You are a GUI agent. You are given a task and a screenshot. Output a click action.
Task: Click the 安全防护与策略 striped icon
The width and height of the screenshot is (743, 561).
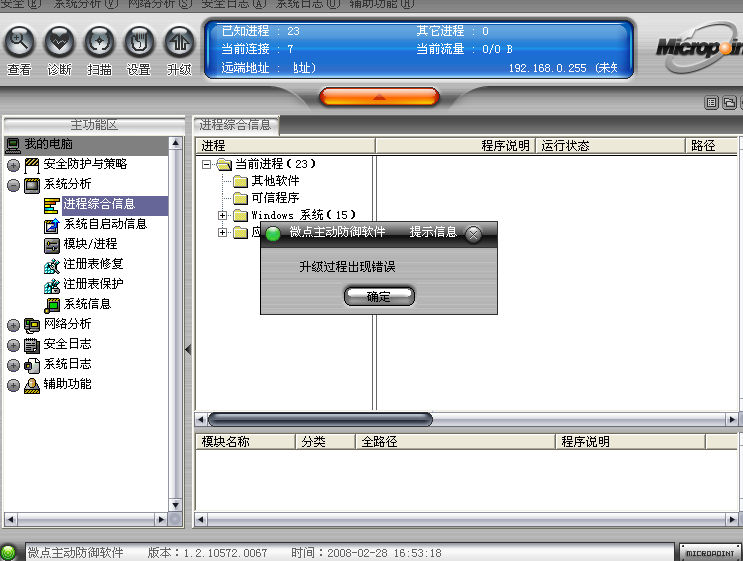click(x=32, y=165)
